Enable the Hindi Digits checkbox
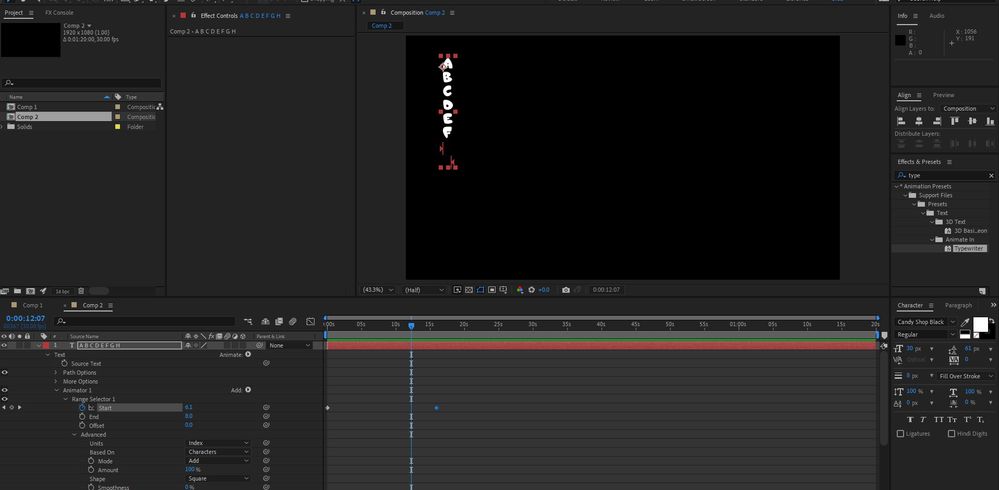 tap(951, 433)
